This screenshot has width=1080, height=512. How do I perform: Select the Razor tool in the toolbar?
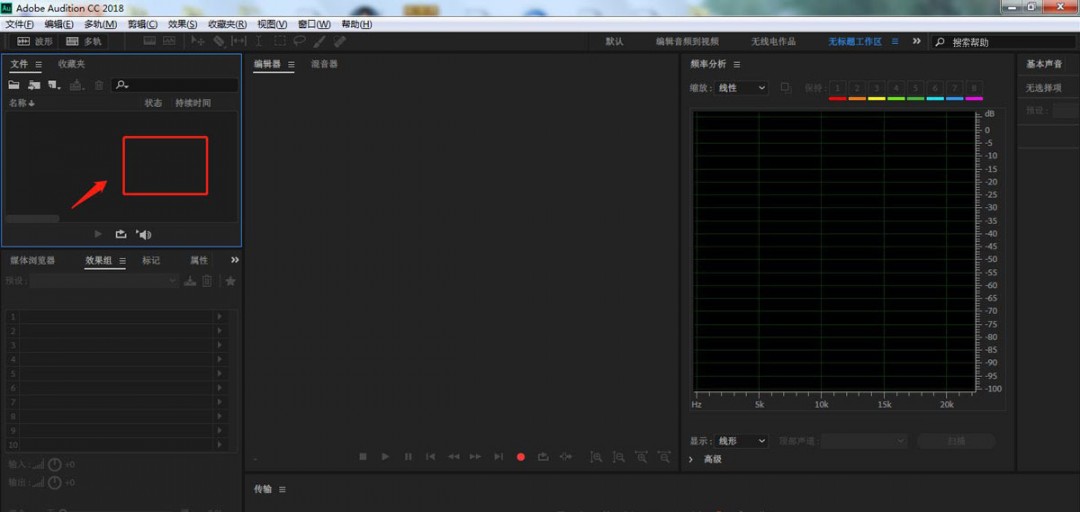[x=218, y=42]
